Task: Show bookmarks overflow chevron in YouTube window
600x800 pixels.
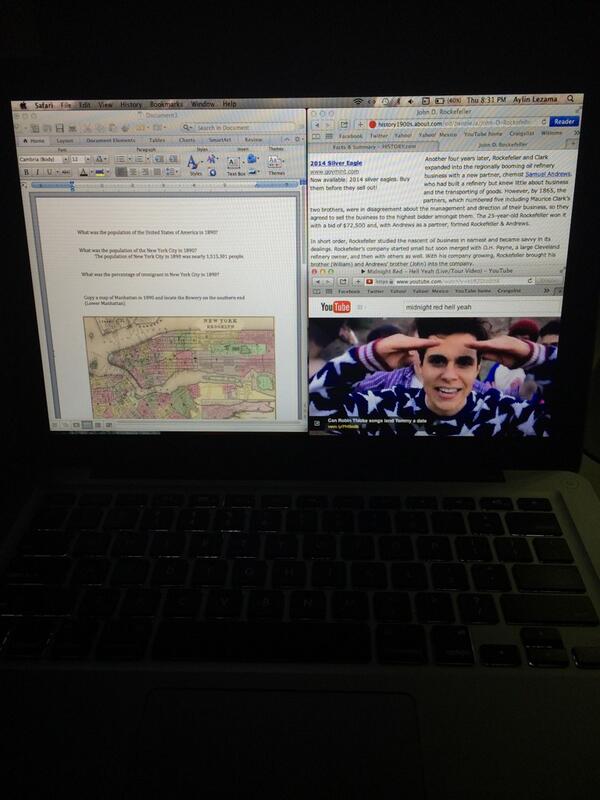Action: click(547, 290)
